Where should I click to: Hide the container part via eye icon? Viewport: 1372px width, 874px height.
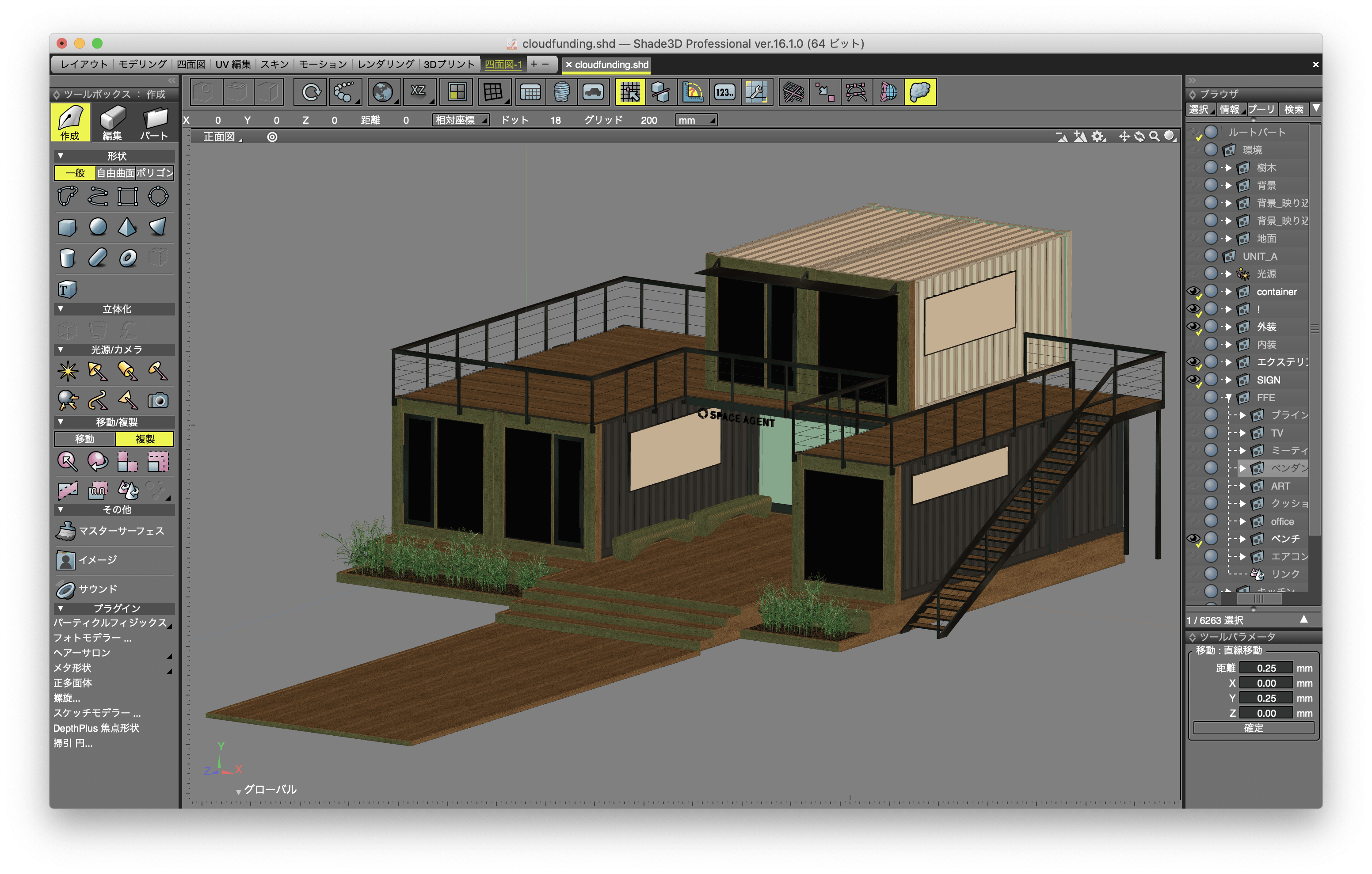point(1193,291)
